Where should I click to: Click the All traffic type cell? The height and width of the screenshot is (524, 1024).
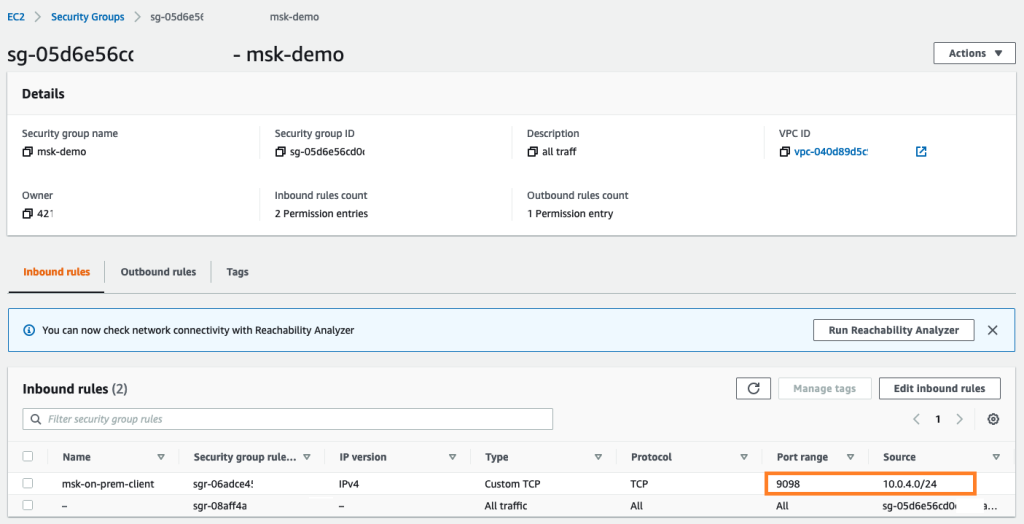(505, 506)
